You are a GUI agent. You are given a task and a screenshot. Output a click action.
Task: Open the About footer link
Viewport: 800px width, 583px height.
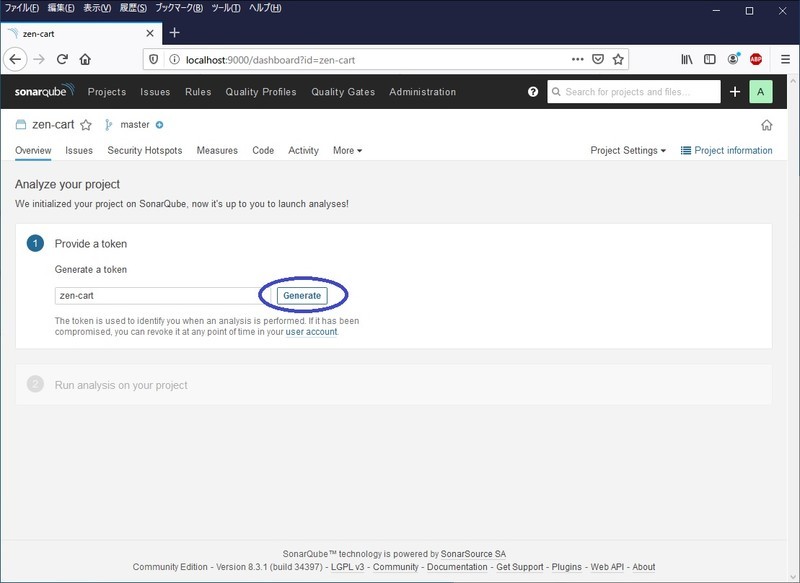pyautogui.click(x=644, y=567)
